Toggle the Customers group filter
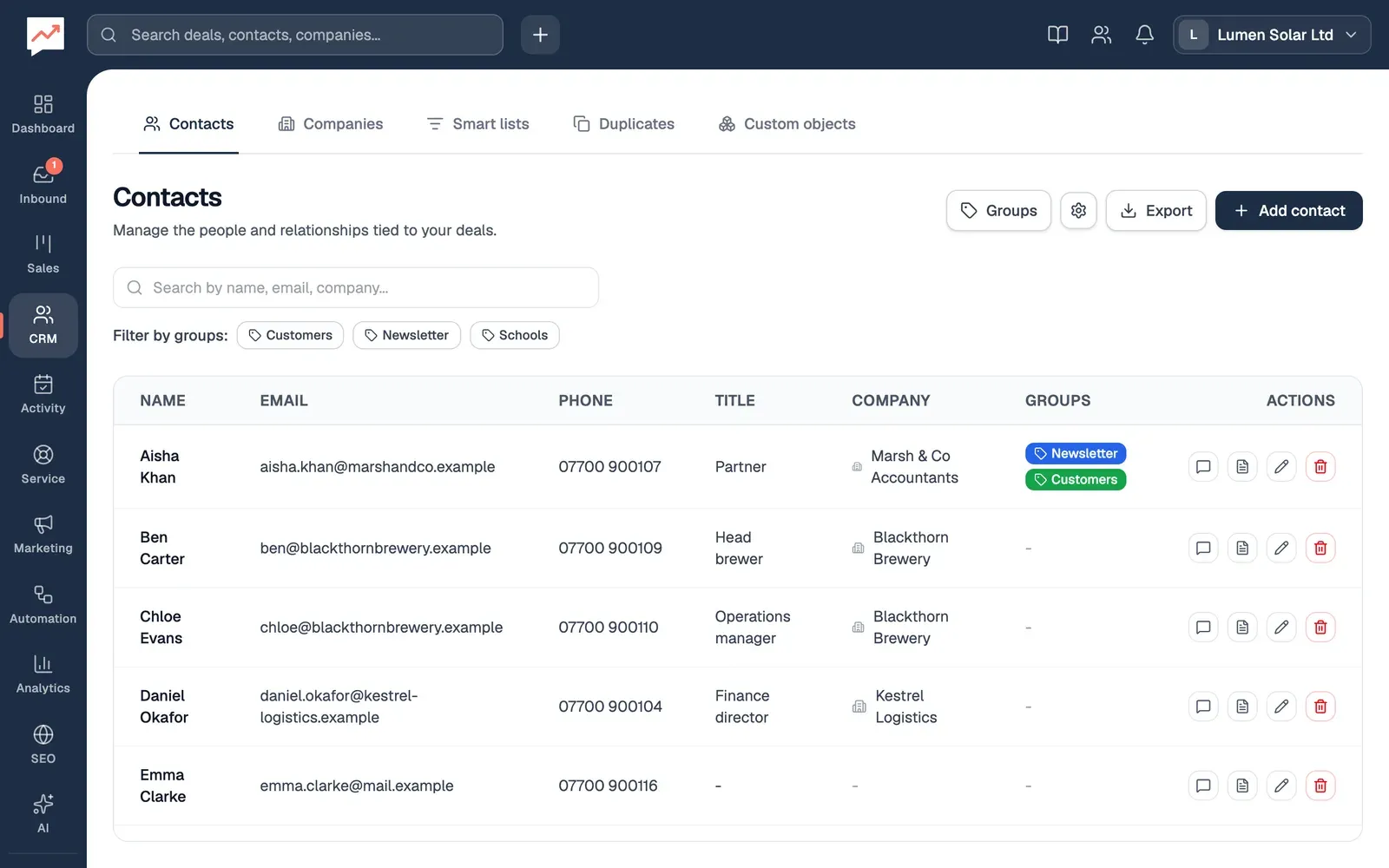Image resolution: width=1389 pixels, height=868 pixels. point(290,335)
